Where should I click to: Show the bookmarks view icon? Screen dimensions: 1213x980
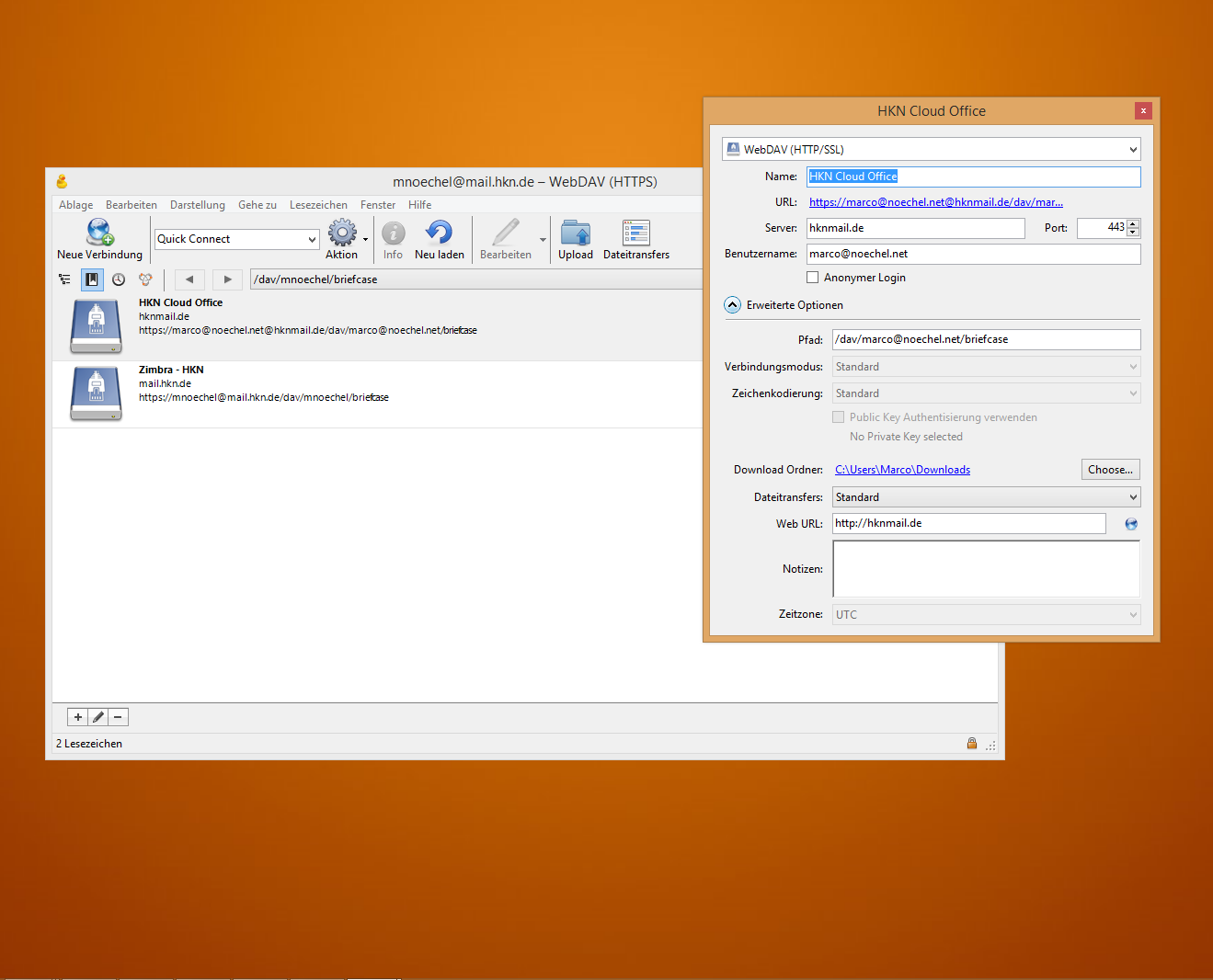point(92,279)
